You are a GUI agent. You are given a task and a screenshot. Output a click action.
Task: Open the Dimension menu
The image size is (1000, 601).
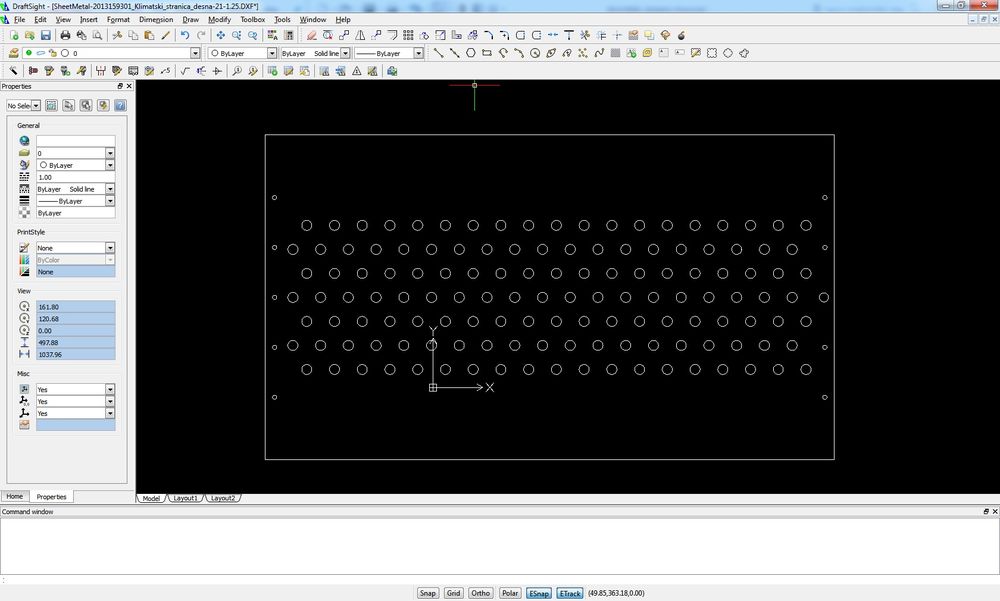(156, 19)
